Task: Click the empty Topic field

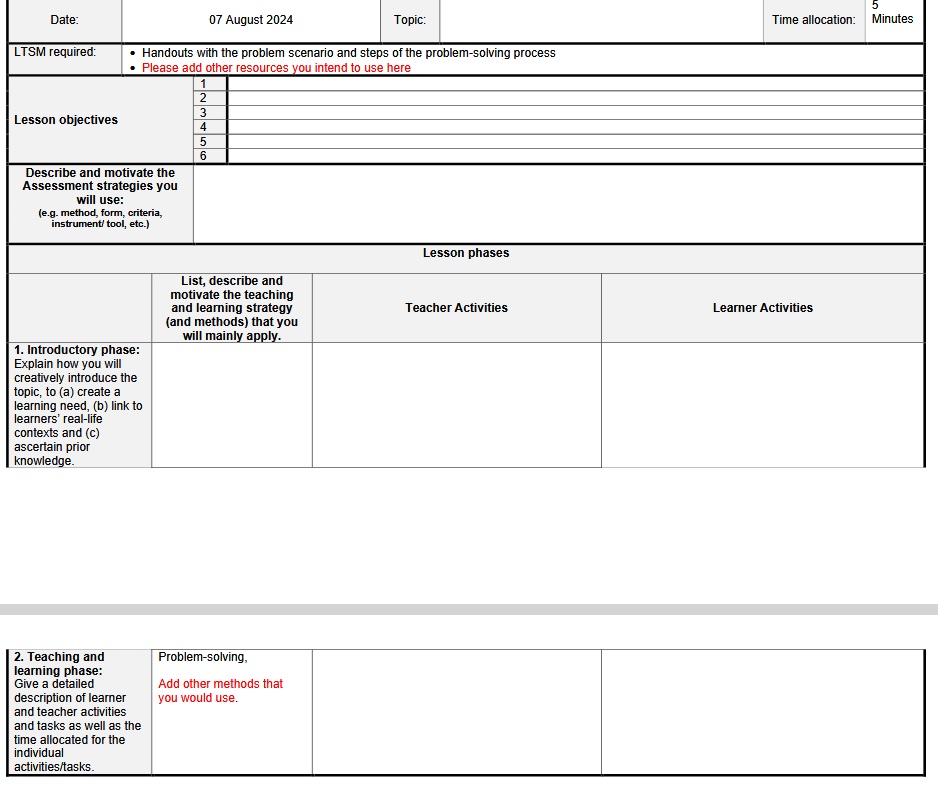Action: tap(600, 20)
